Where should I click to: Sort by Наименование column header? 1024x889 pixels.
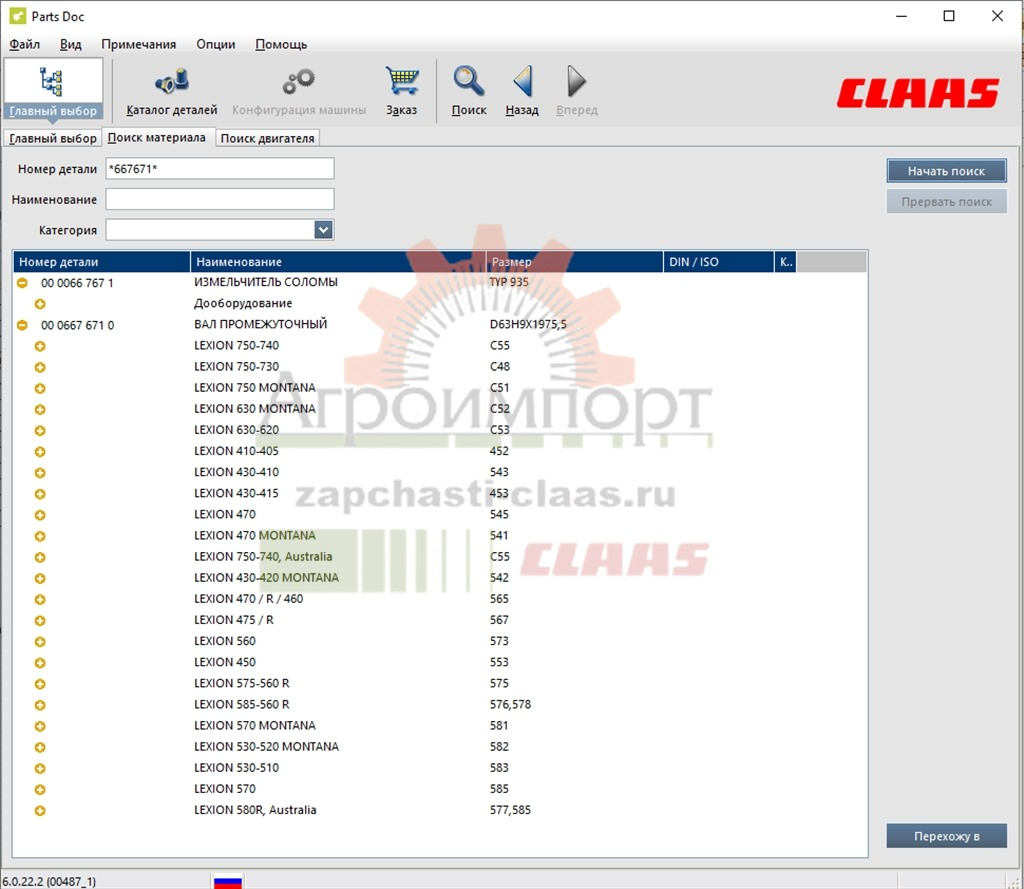click(x=338, y=262)
